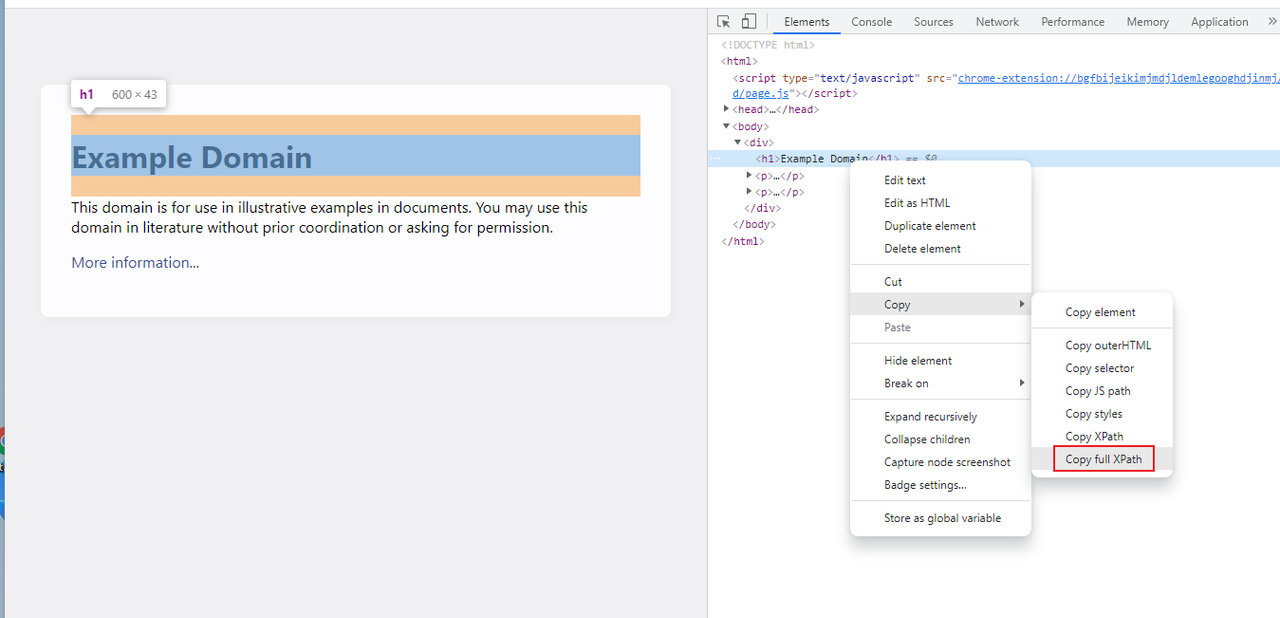Image resolution: width=1280 pixels, height=618 pixels.
Task: Open the Performance tab
Action: 1072,22
